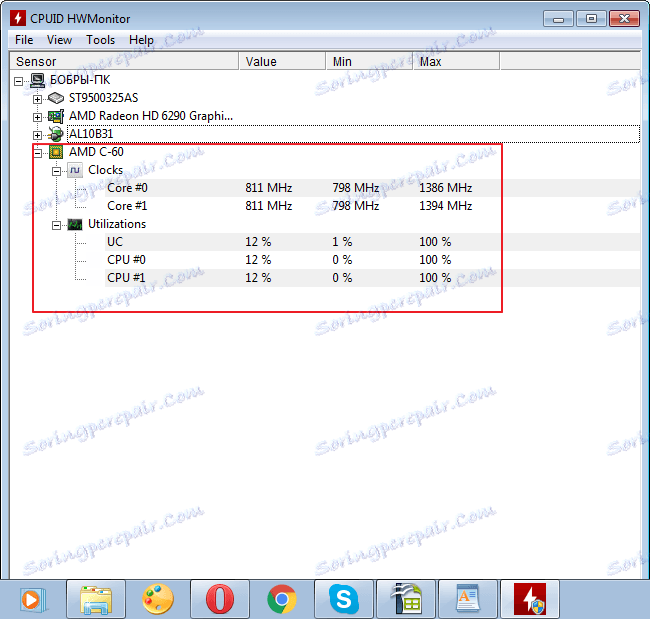
Task: Maximize the HWMonitor window
Action: pyautogui.click(x=591, y=19)
